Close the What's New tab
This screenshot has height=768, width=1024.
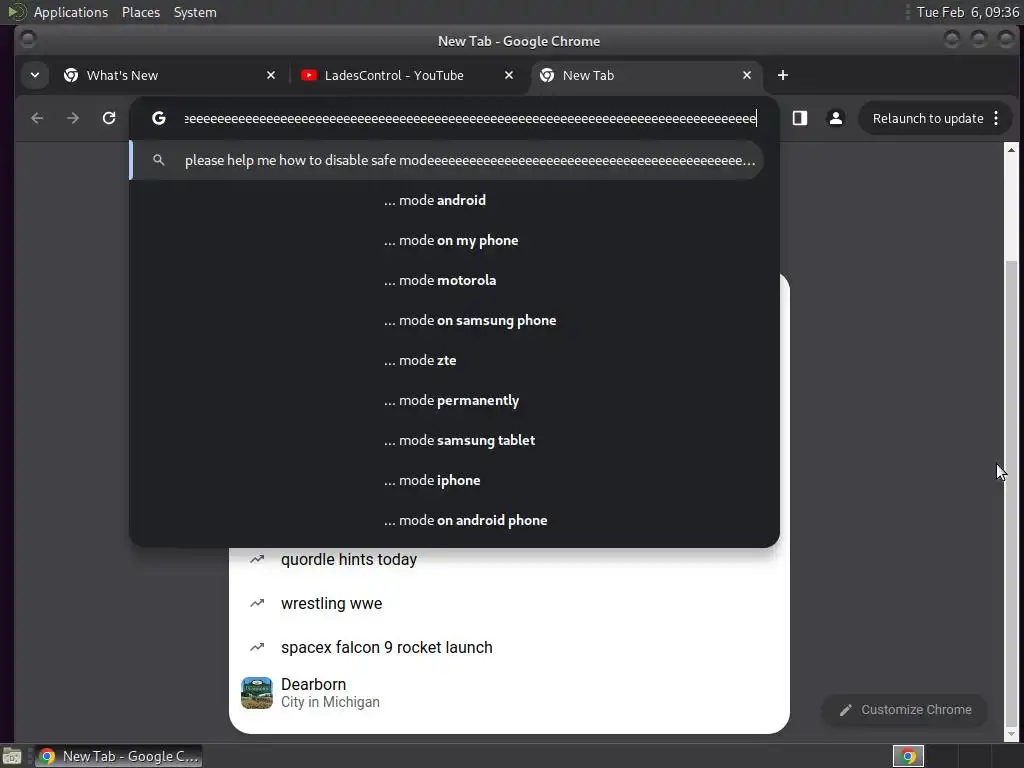[271, 75]
